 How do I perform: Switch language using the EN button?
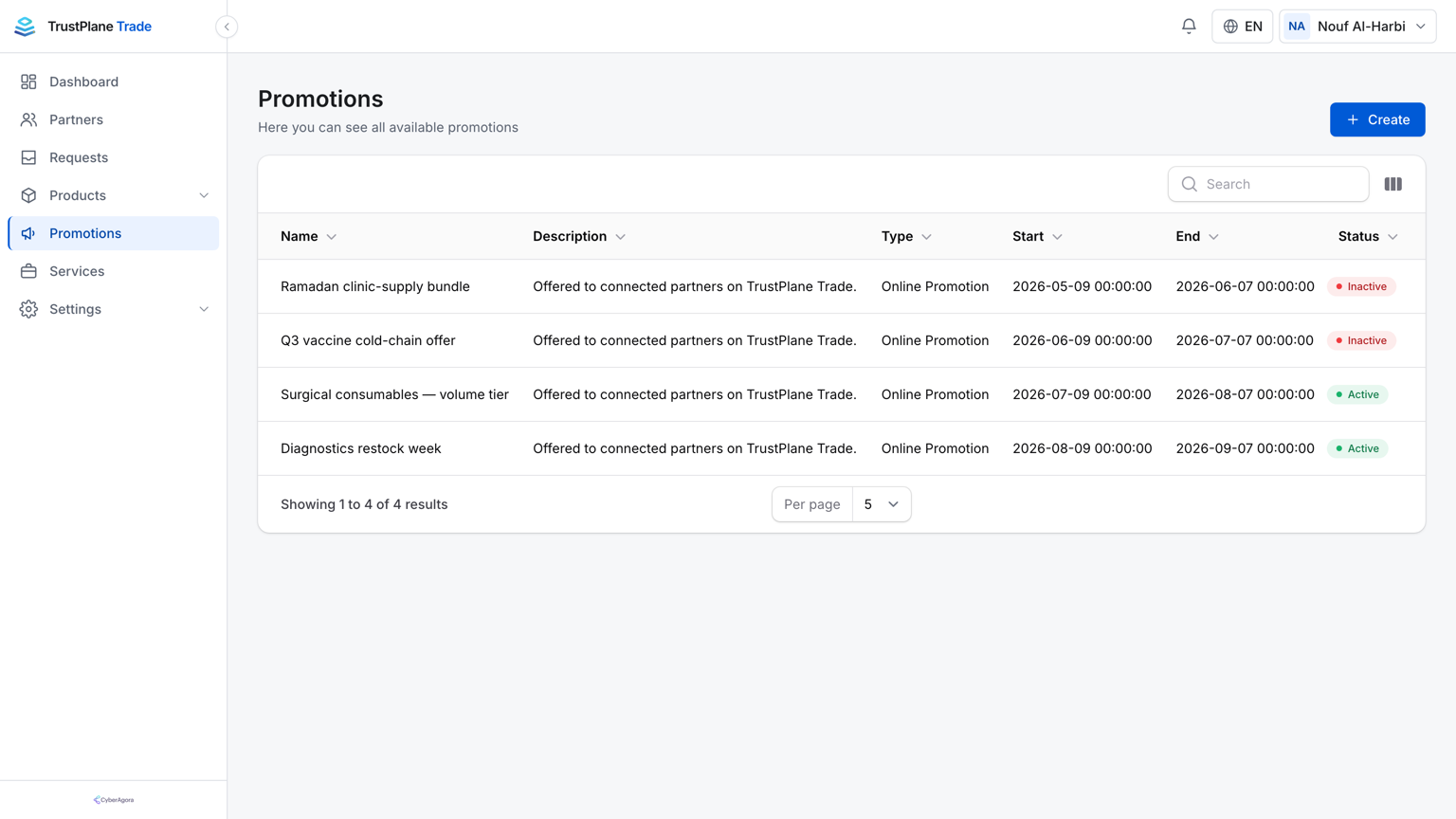1242,27
